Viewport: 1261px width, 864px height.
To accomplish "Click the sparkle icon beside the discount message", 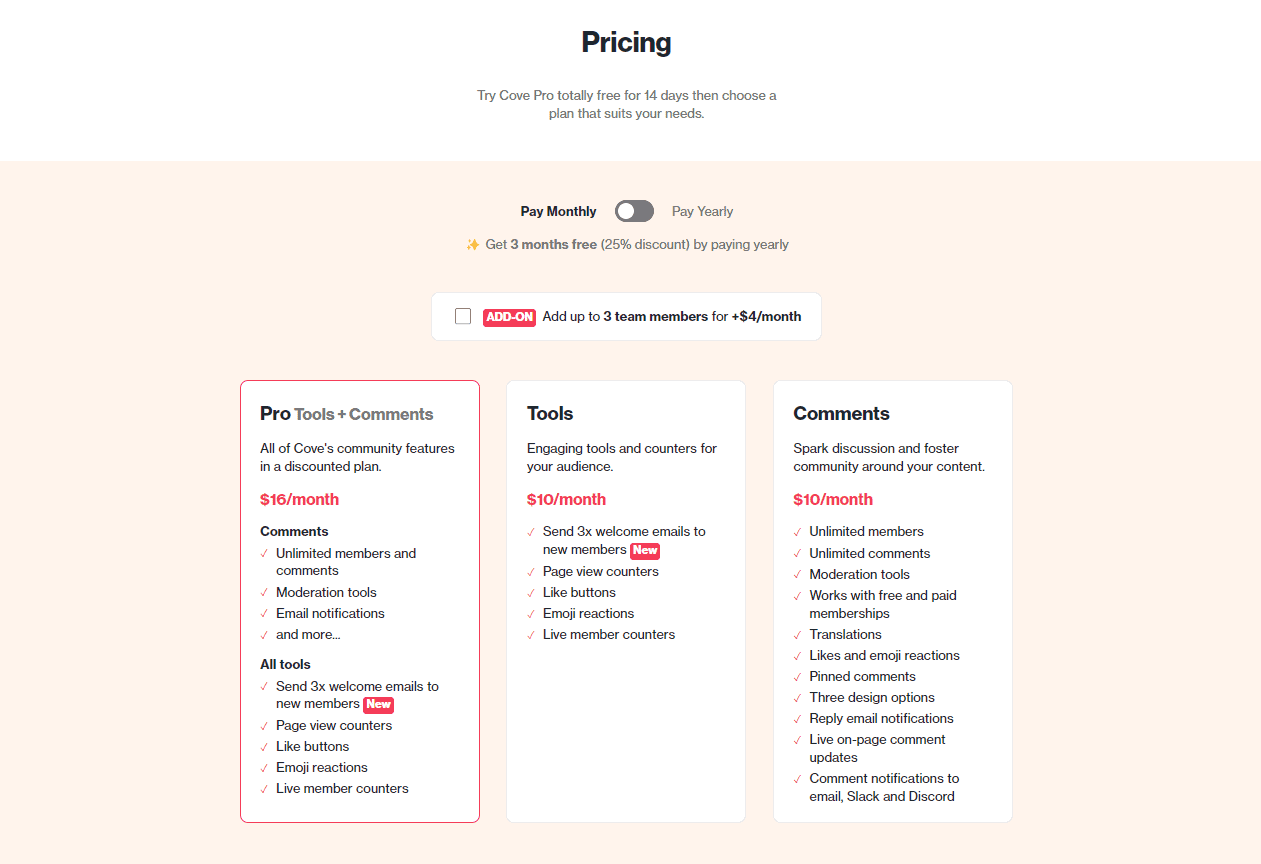I will (472, 243).
